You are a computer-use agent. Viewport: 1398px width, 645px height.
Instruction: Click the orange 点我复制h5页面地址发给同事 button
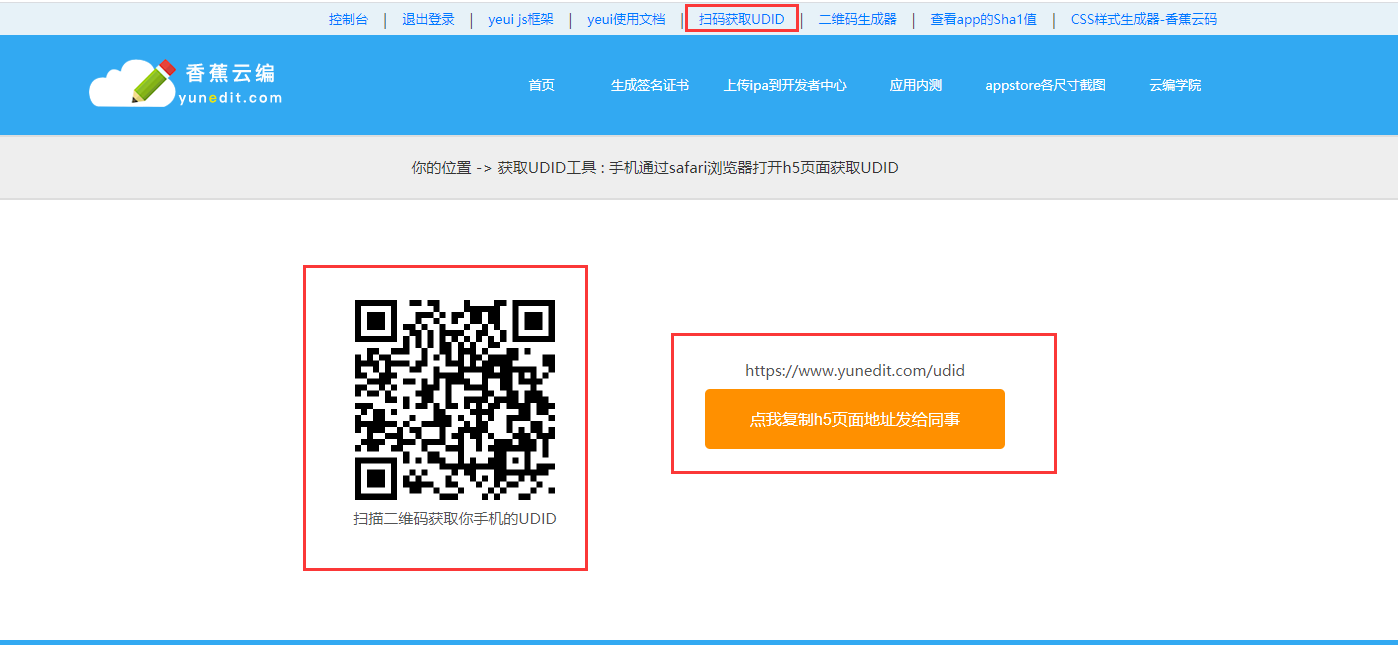pyautogui.click(x=855, y=419)
